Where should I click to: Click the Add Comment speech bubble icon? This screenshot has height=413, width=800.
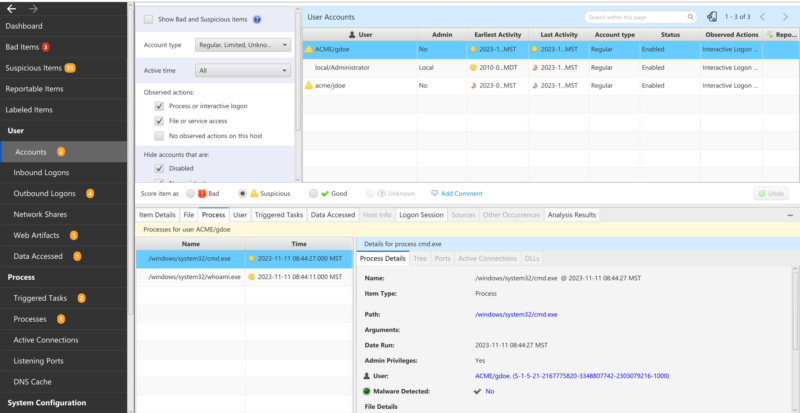pyautogui.click(x=434, y=193)
